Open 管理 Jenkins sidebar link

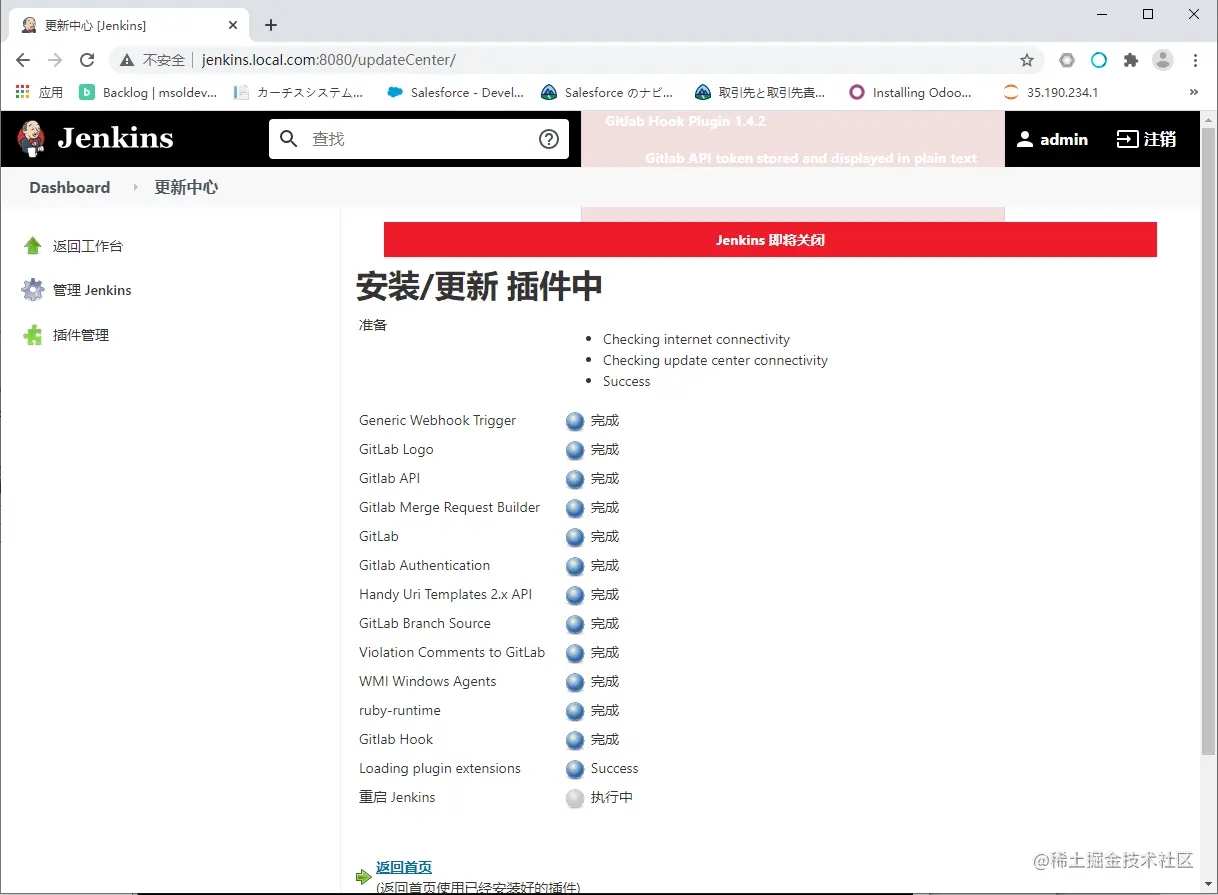point(92,290)
